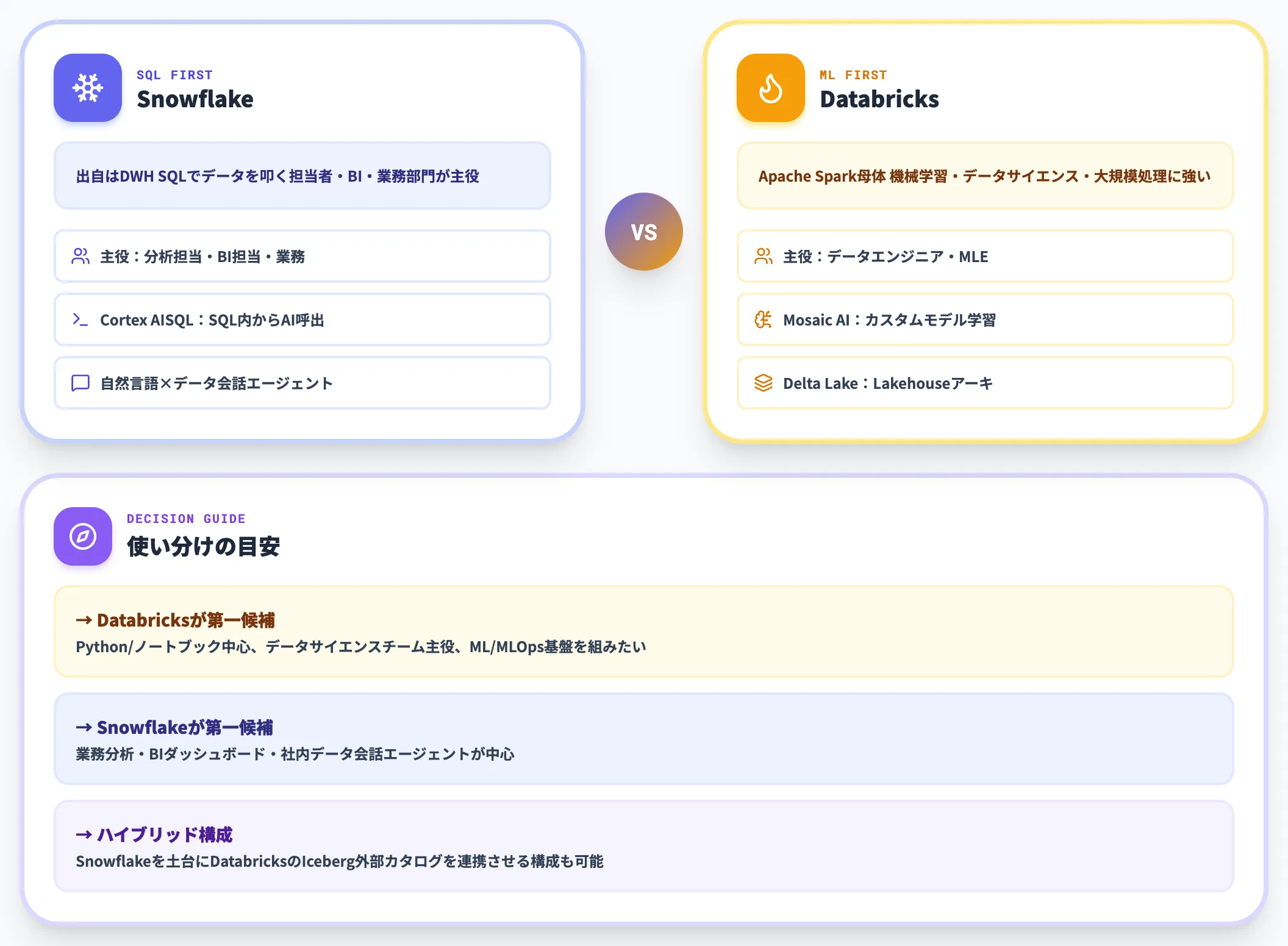Screen dimensions: 1288x946
Task: Click the Databricks card title
Action: (x=879, y=99)
